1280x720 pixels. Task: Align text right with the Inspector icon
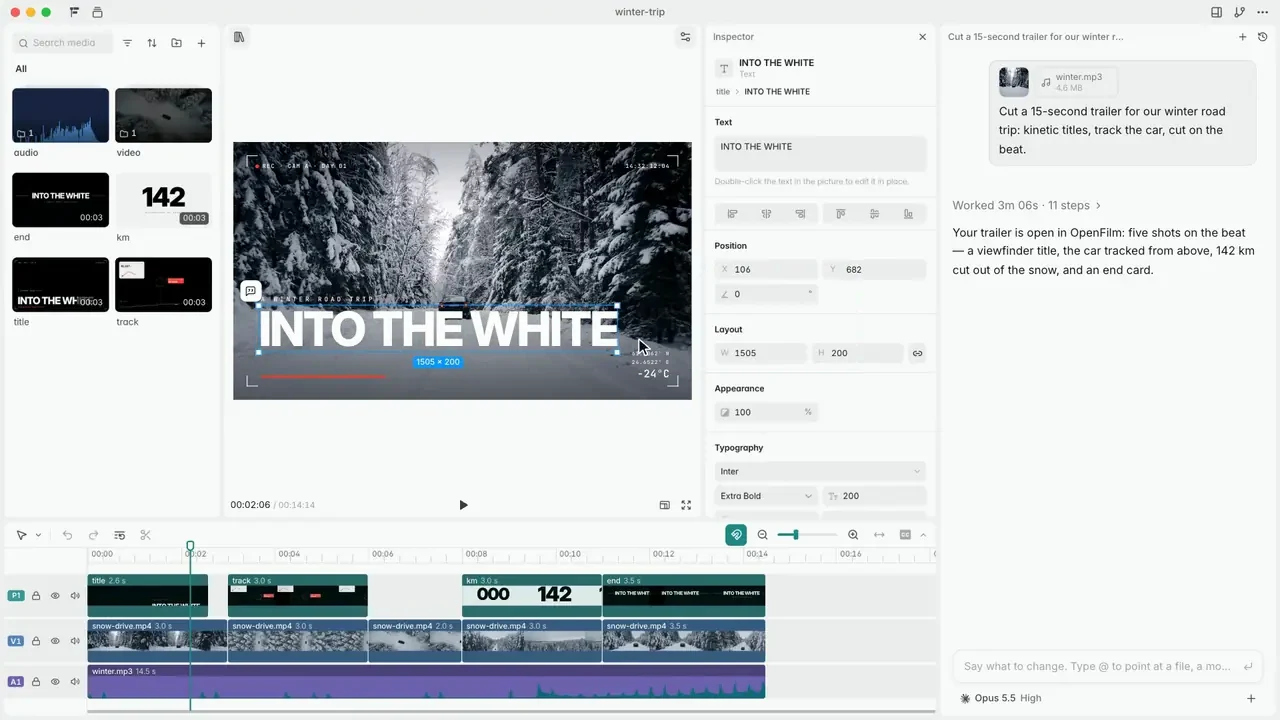pyautogui.click(x=800, y=214)
